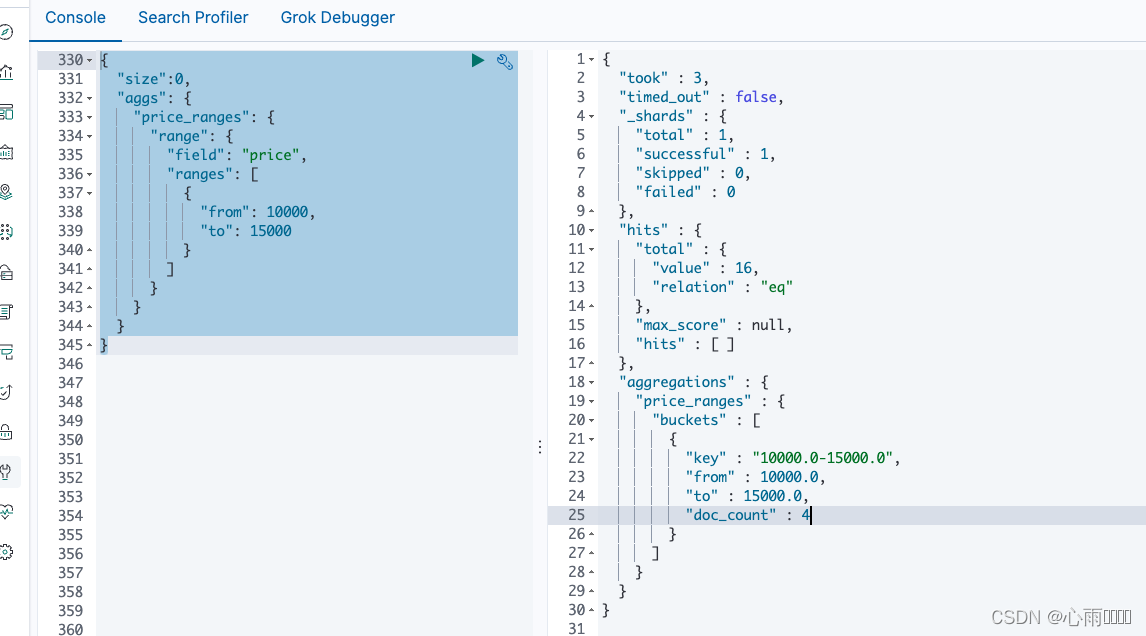Click the "to": 15000 value in the request
This screenshot has width=1146, height=636.
coord(270,231)
